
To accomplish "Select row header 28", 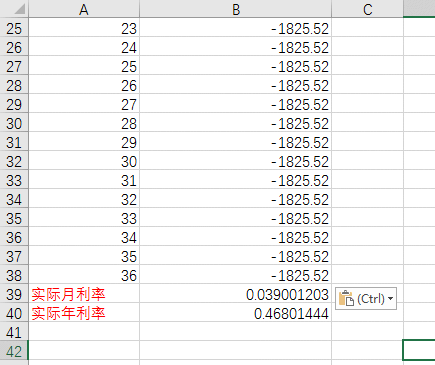I will coord(14,85).
